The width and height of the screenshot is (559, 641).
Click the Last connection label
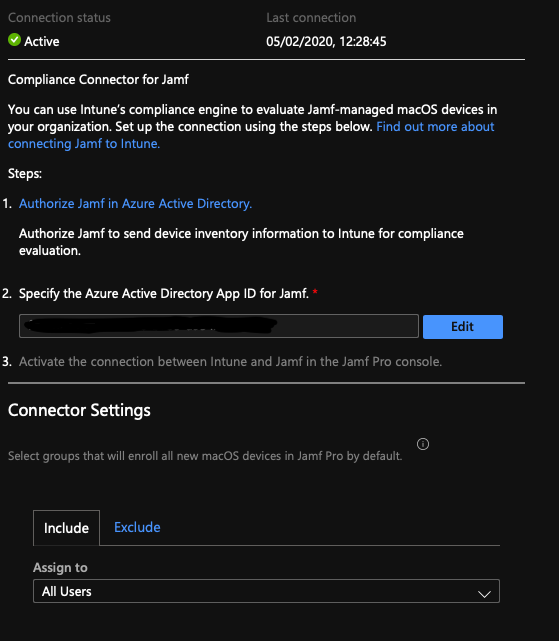point(311,18)
